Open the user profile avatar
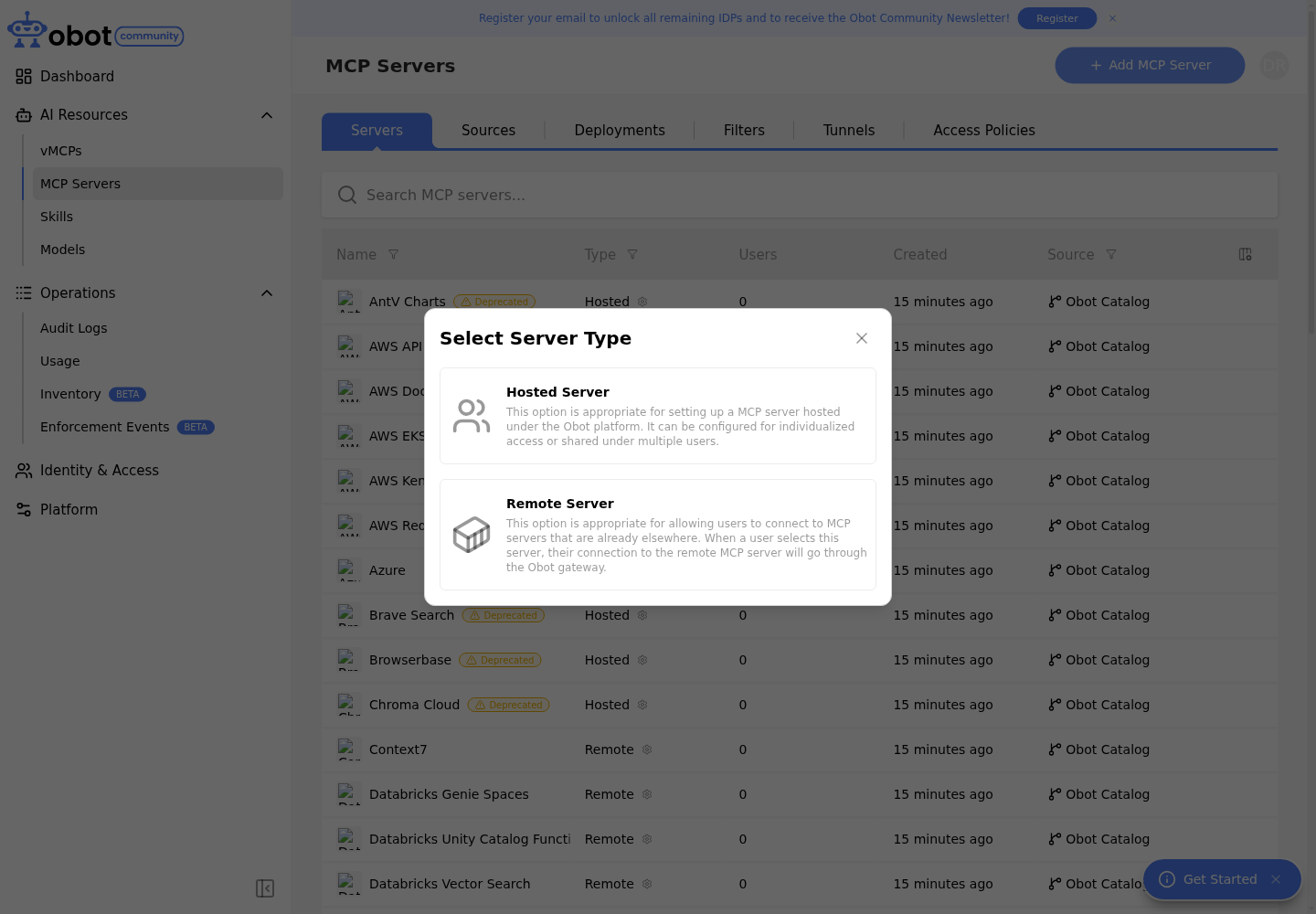 [x=1274, y=66]
